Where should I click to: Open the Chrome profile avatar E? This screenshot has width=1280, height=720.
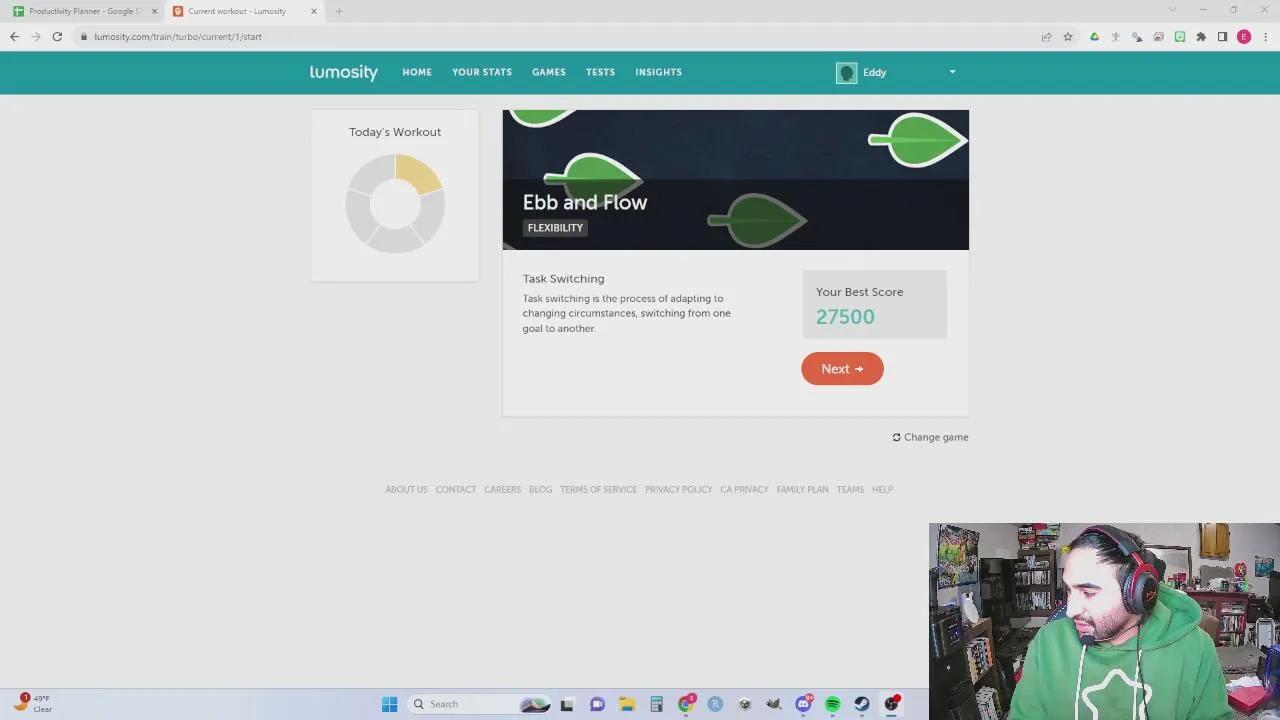1244,37
